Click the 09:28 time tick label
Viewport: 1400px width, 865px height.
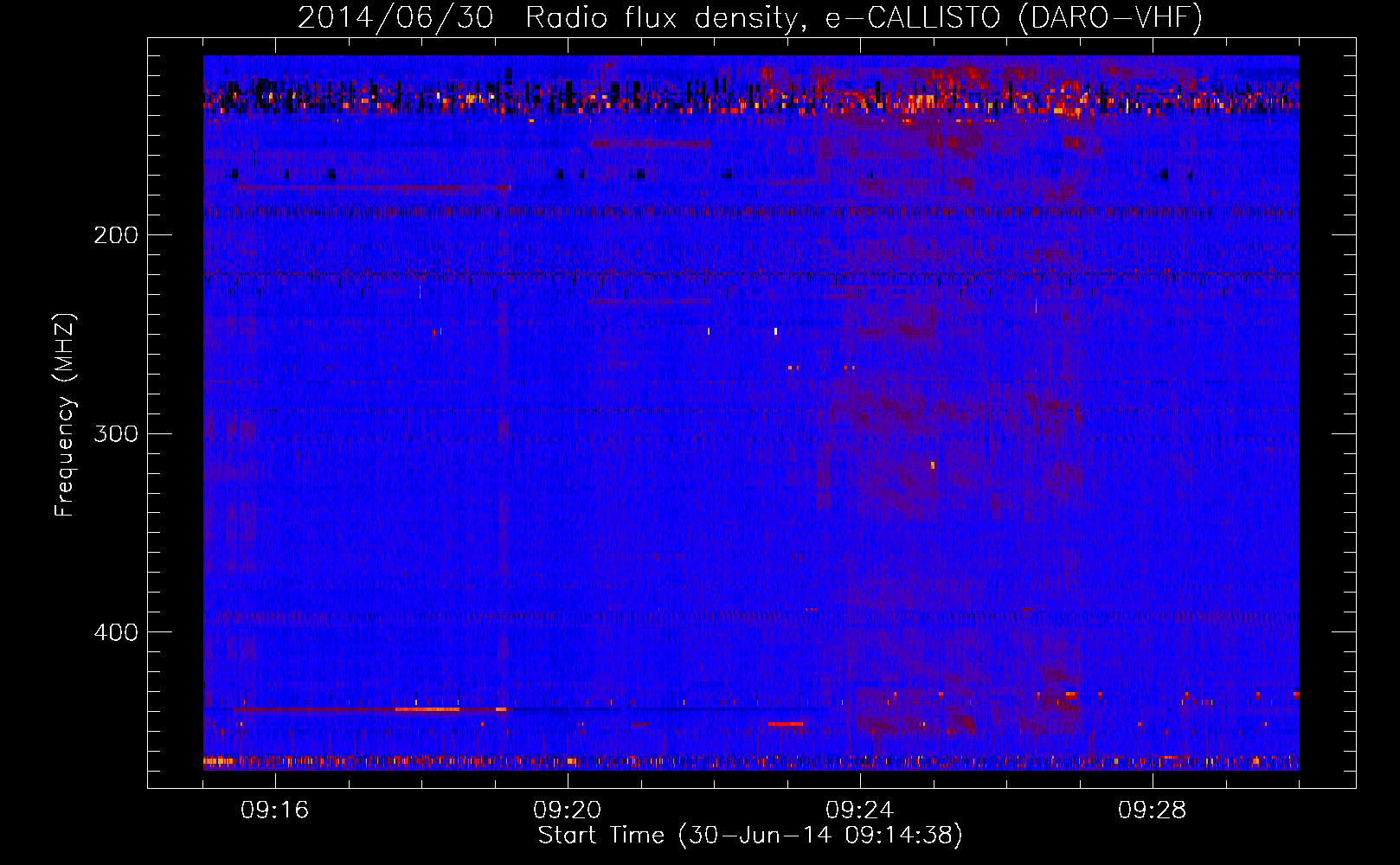pos(1153,811)
